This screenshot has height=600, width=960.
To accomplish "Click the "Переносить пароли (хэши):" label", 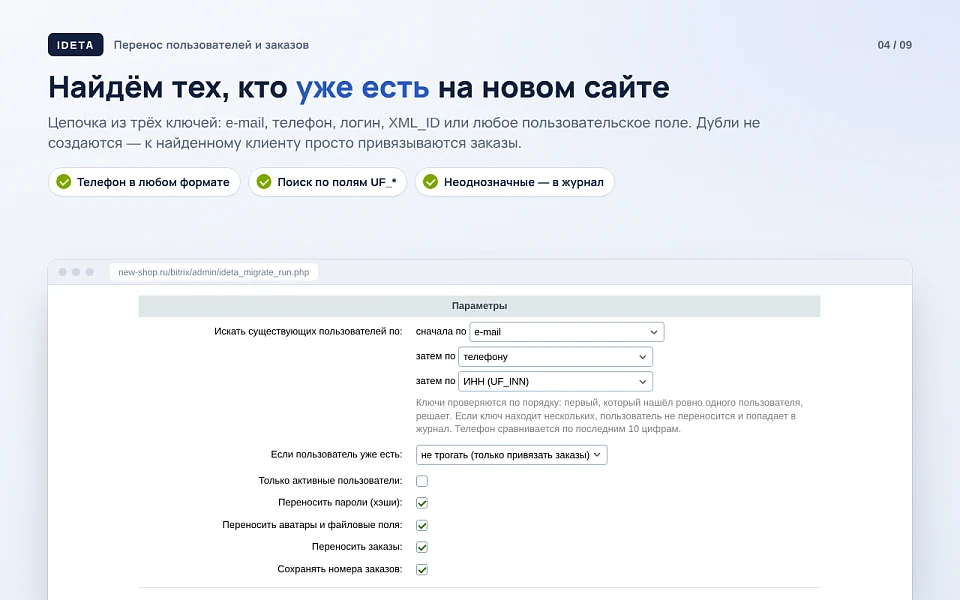I will 340,502.
